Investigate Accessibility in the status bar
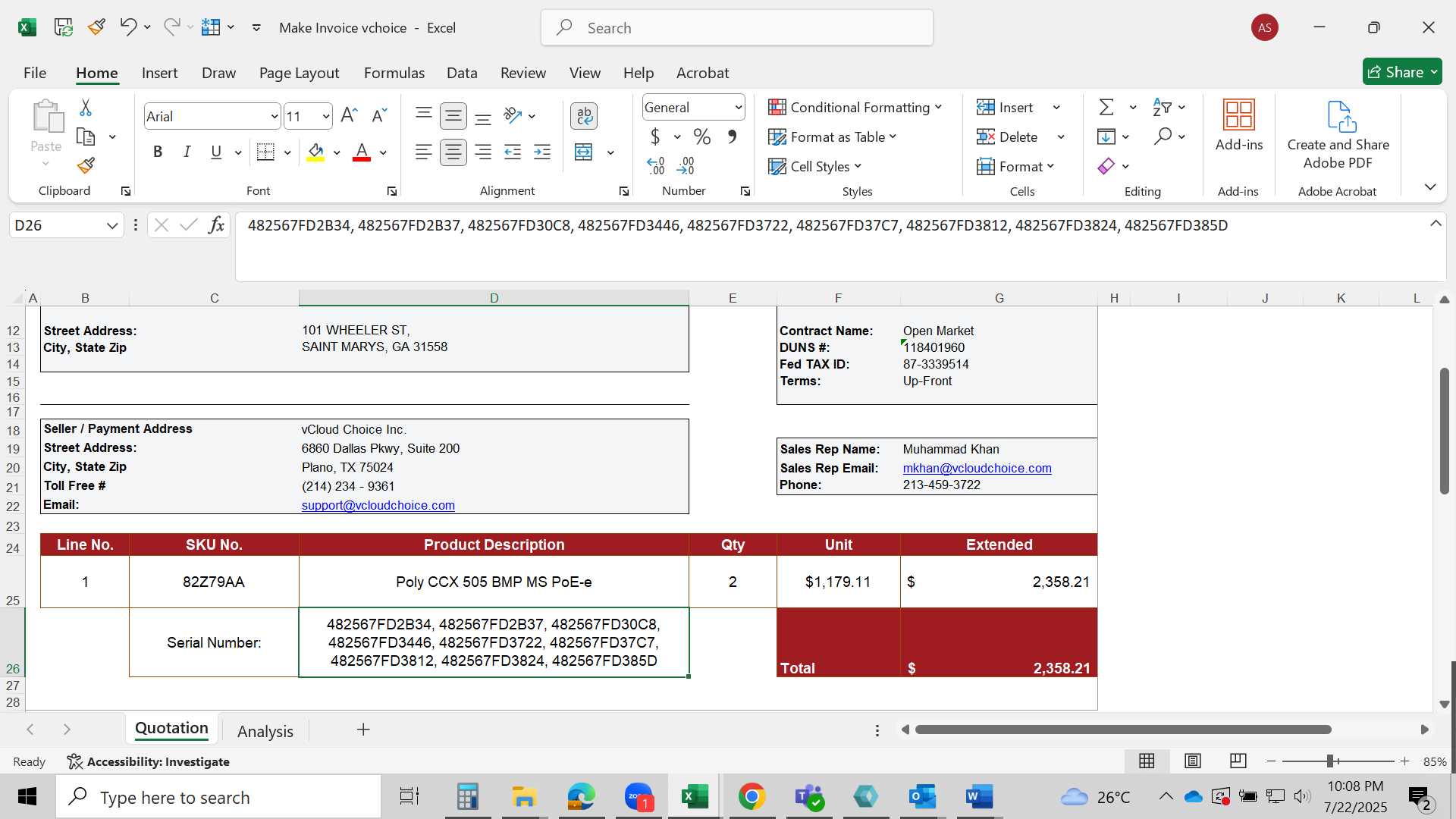 coord(148,761)
